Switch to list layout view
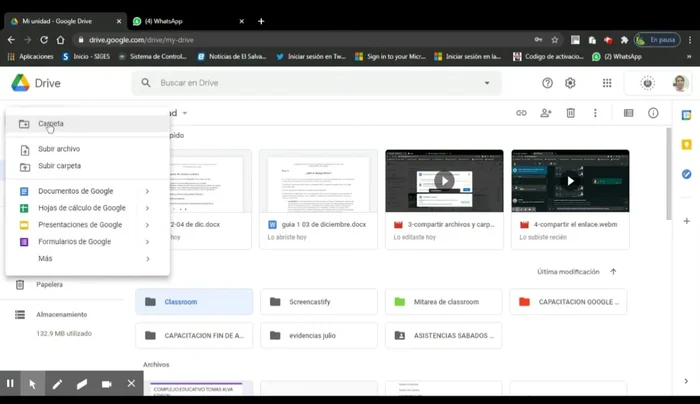700x404 pixels. click(628, 113)
